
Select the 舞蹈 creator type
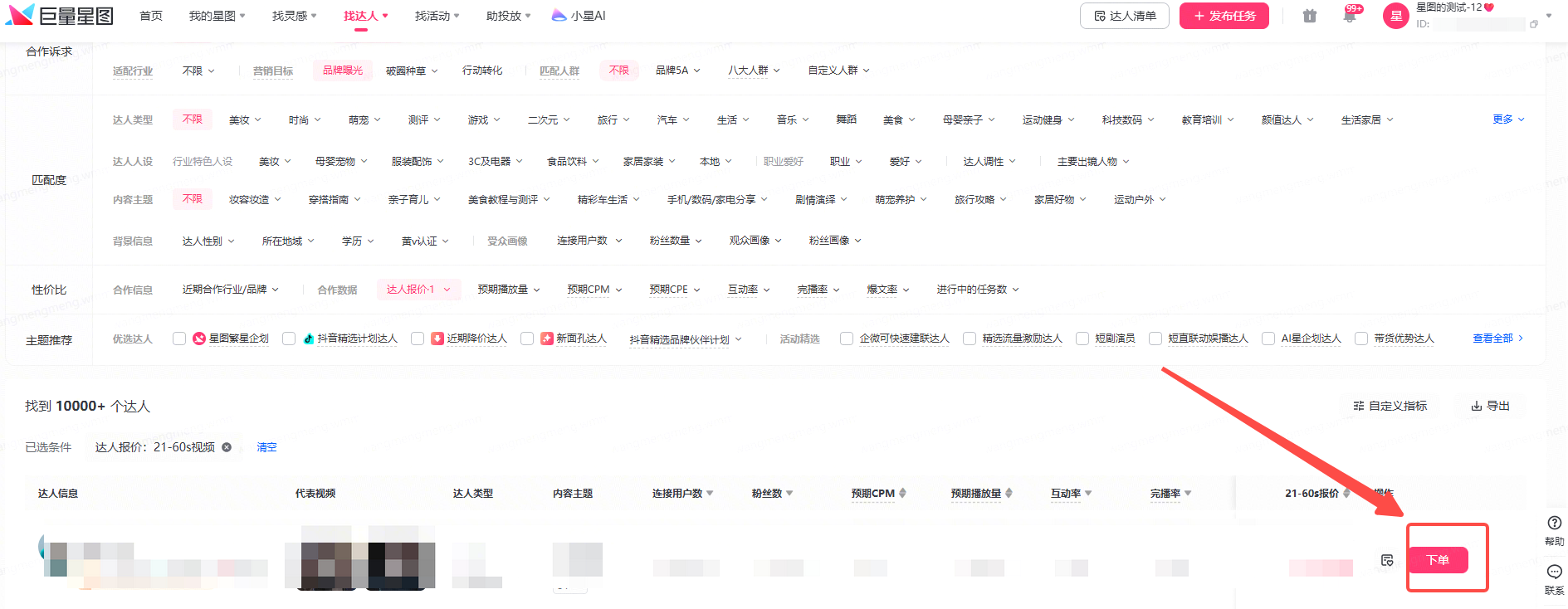pos(846,119)
